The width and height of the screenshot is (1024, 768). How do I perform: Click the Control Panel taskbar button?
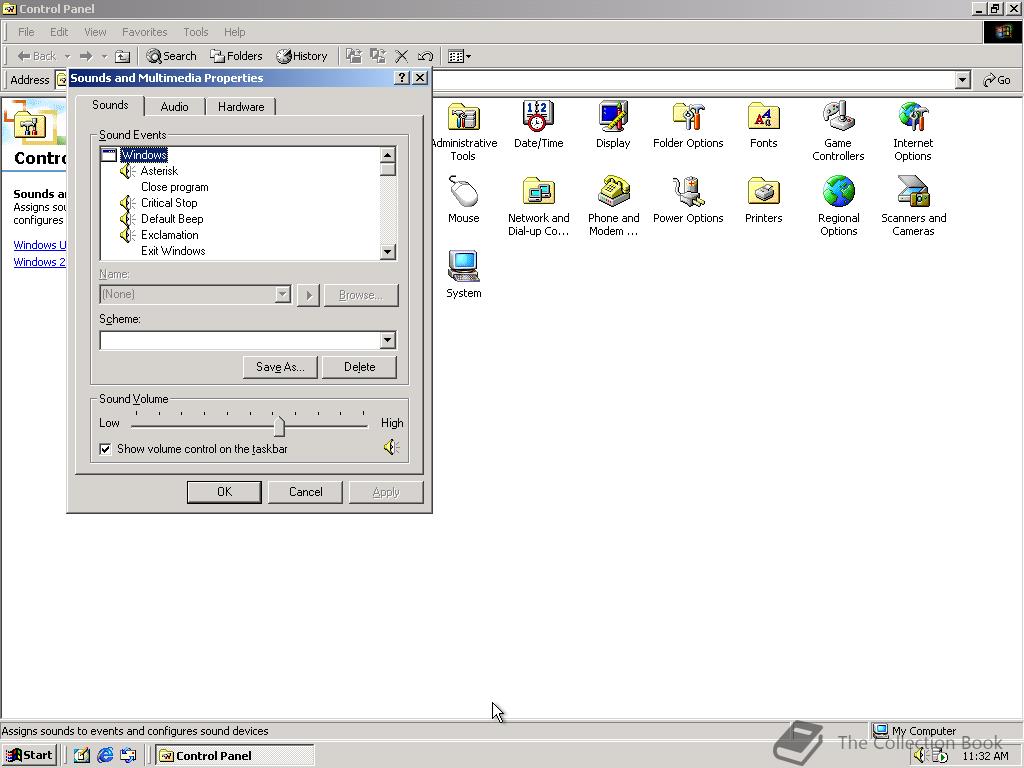click(235, 755)
